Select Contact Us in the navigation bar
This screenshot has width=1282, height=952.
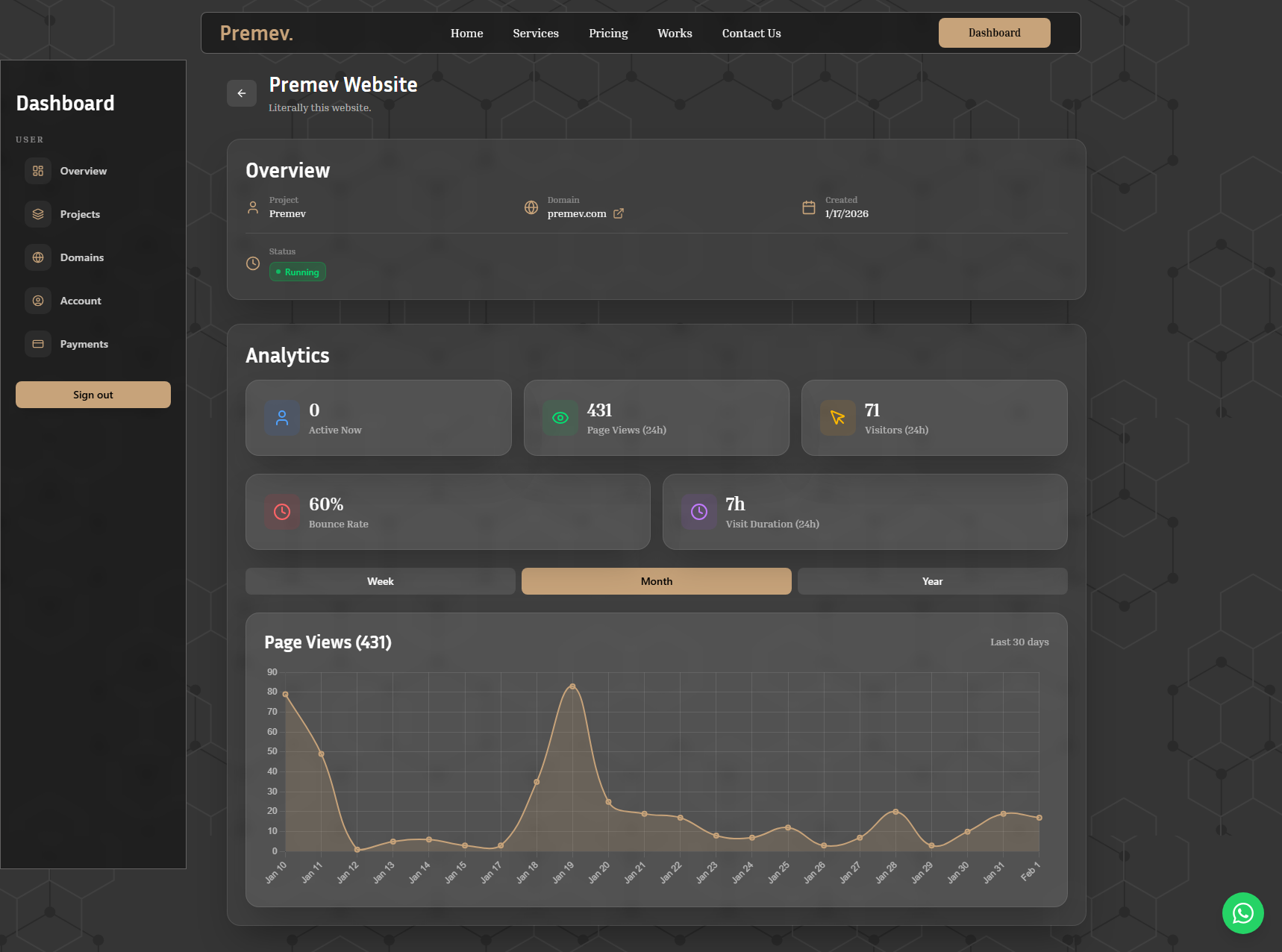(x=751, y=33)
